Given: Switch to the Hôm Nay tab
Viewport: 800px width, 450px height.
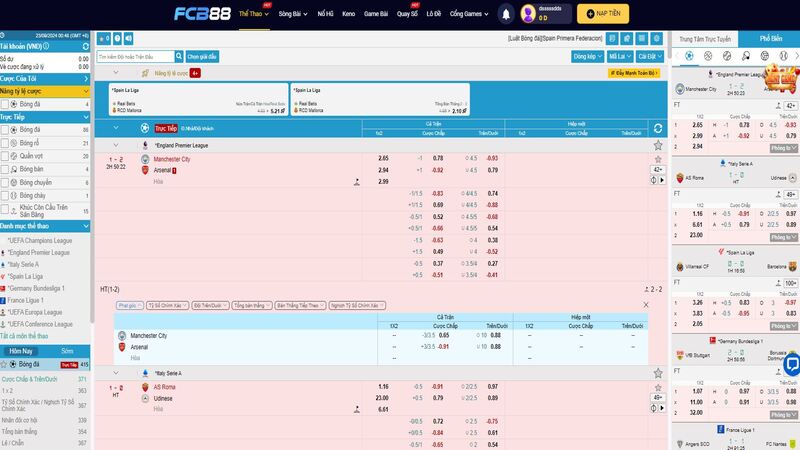Looking at the screenshot, I should click(20, 351).
